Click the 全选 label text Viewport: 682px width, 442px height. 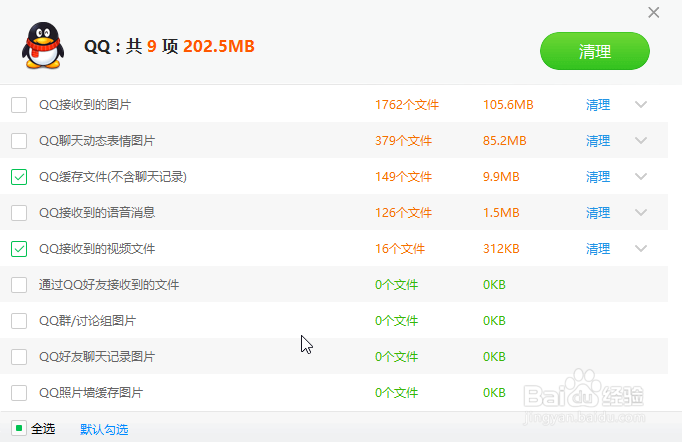tap(43, 429)
